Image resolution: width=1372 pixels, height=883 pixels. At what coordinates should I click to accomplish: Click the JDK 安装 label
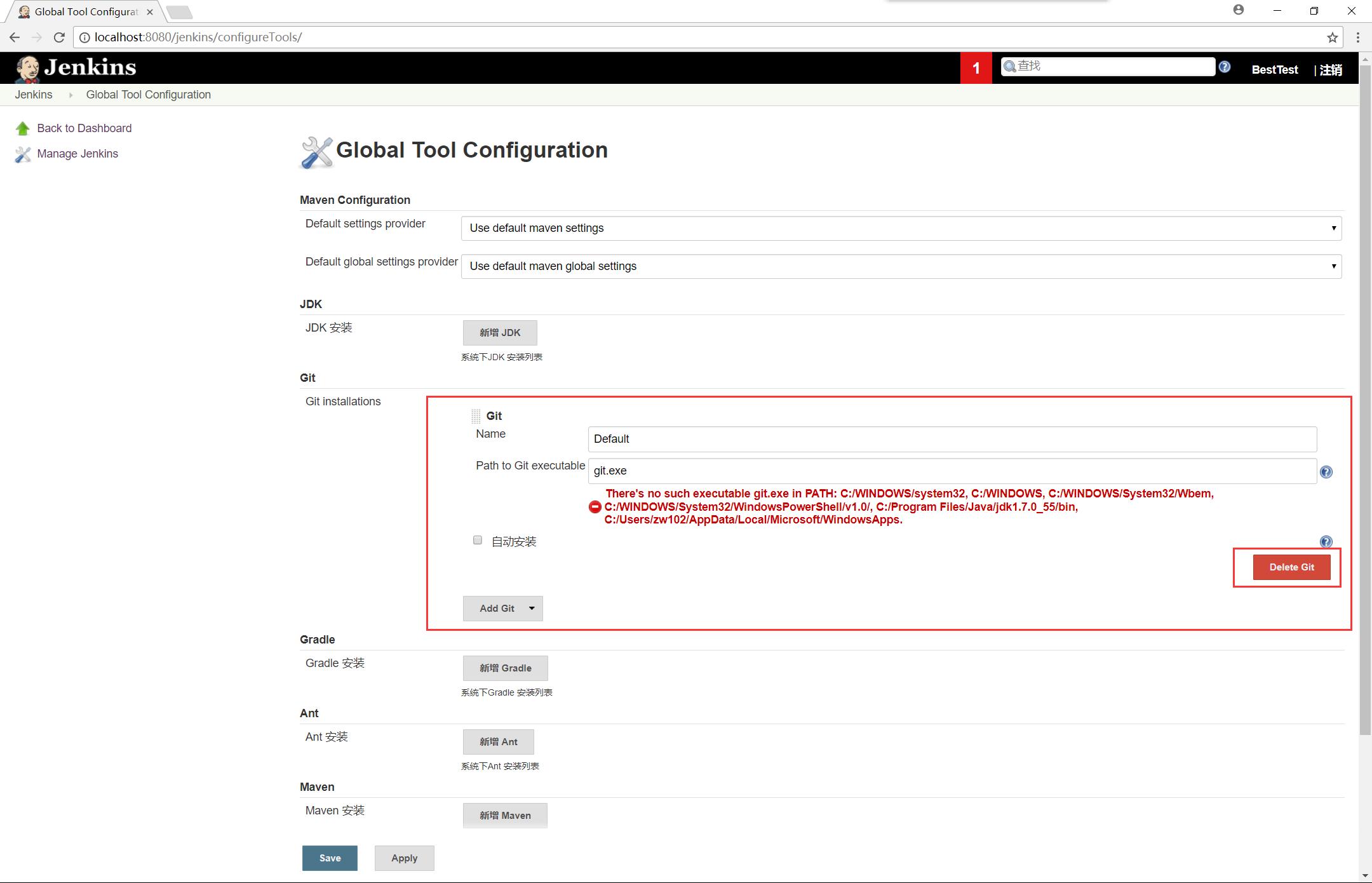click(x=328, y=328)
